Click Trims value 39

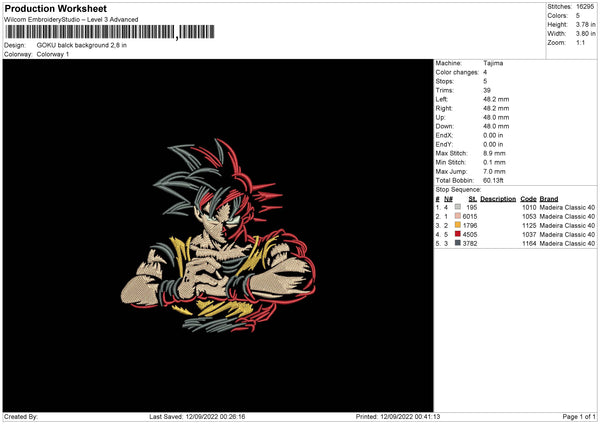(487, 90)
